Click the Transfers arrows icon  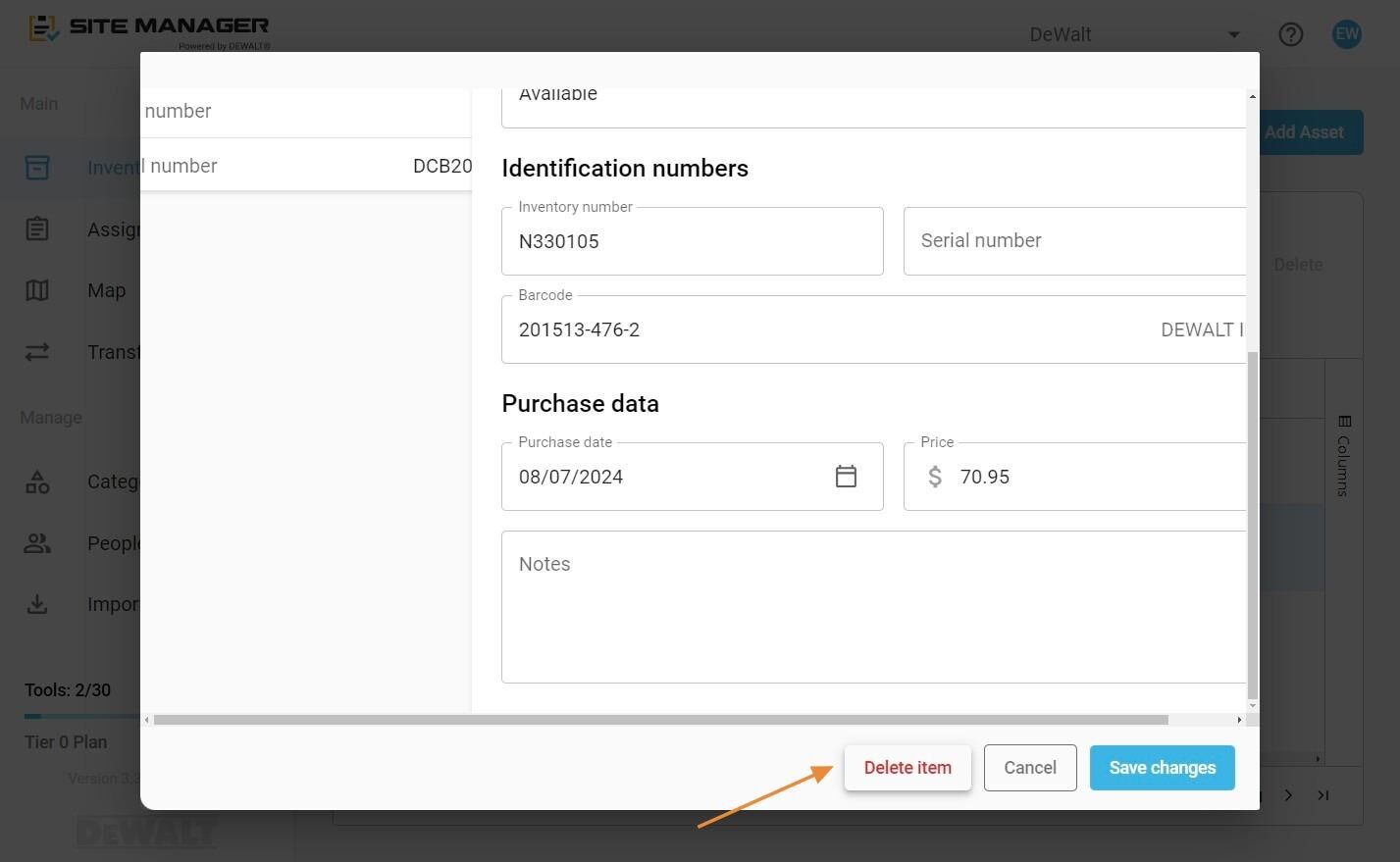(37, 352)
